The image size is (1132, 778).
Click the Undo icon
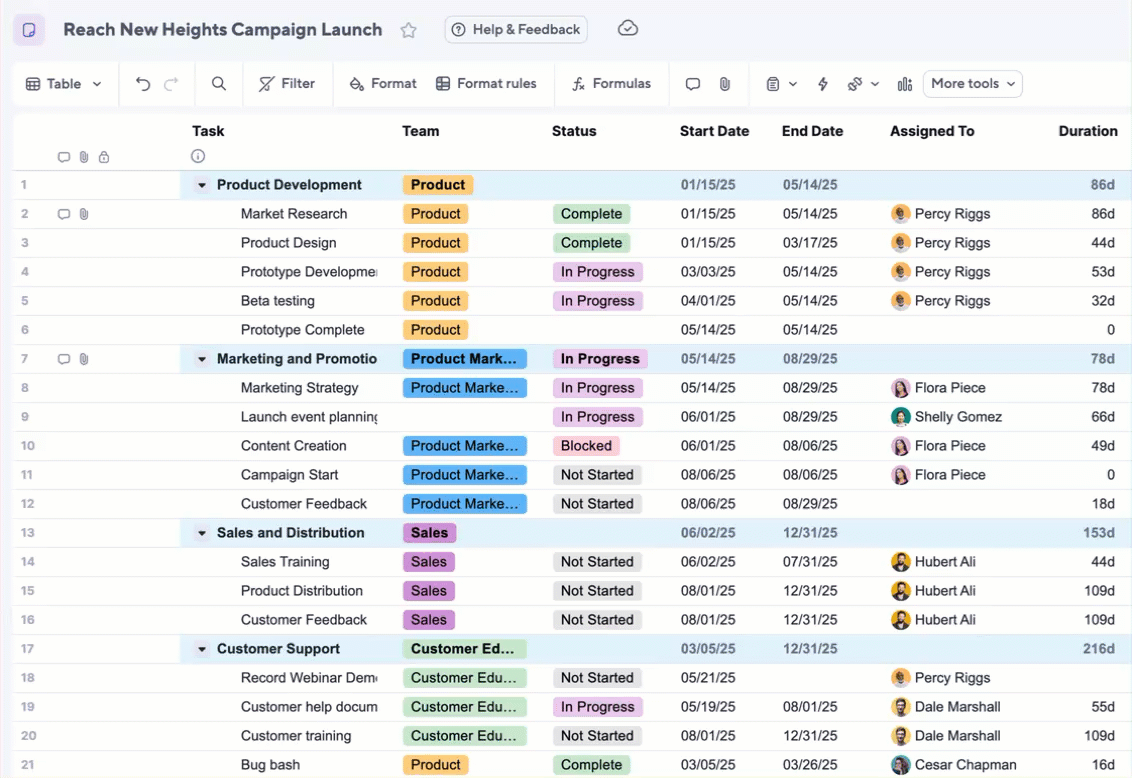tap(141, 84)
